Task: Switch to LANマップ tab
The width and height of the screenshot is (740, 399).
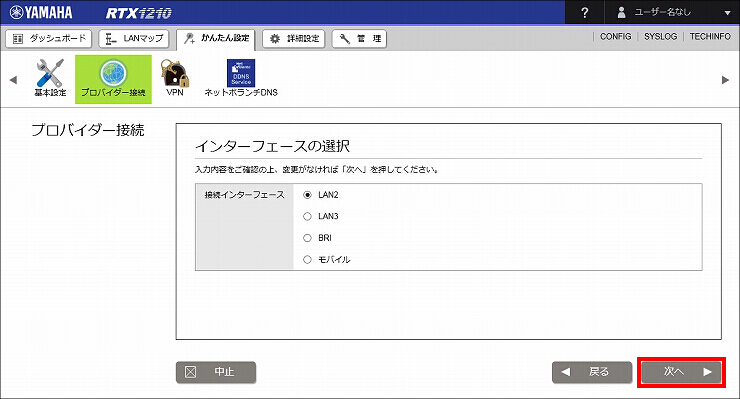Action: coord(134,39)
